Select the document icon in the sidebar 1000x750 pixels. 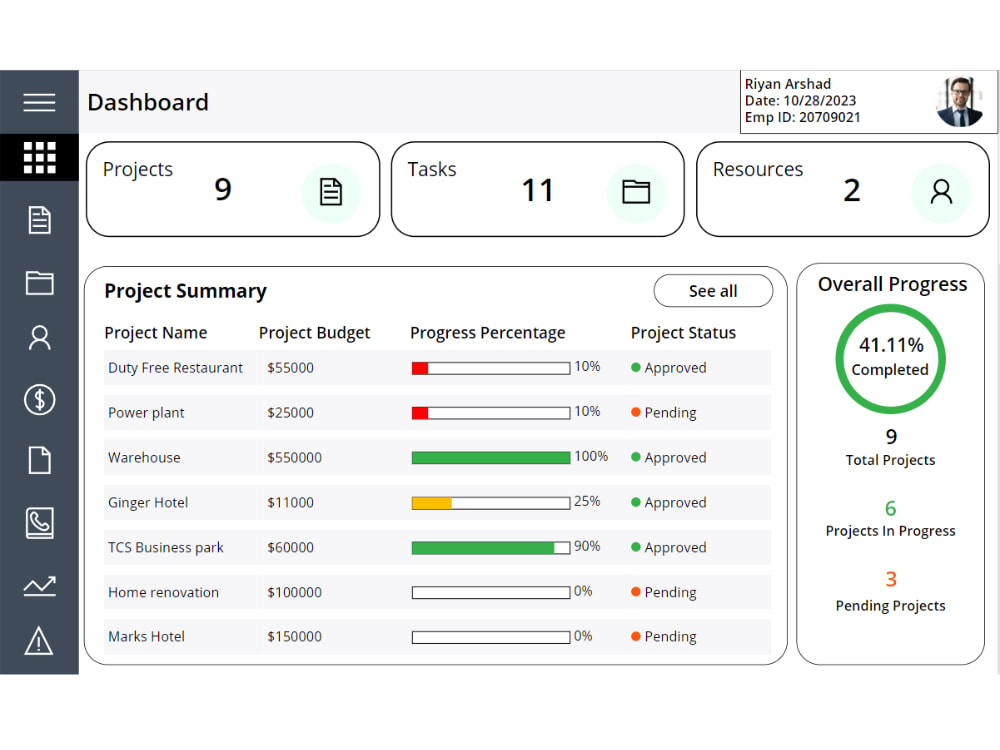tap(39, 220)
